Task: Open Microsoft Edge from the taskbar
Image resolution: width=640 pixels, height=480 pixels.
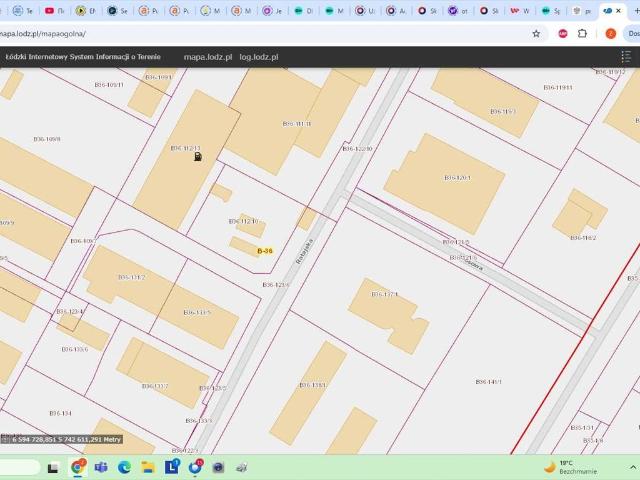Action: pos(124,467)
